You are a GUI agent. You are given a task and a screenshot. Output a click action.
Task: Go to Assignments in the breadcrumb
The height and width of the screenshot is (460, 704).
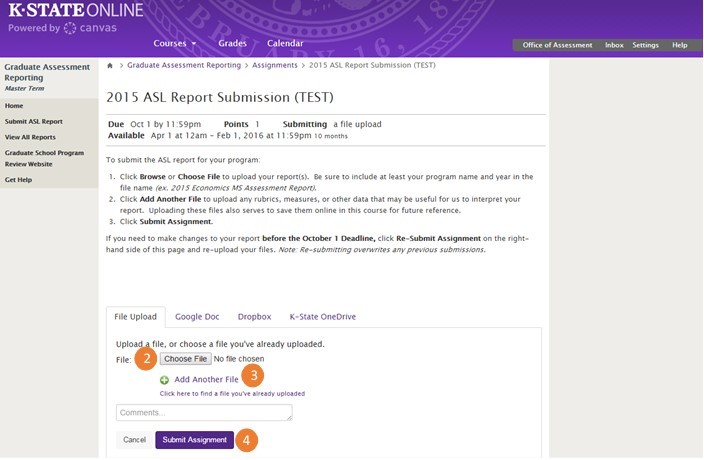click(x=275, y=66)
